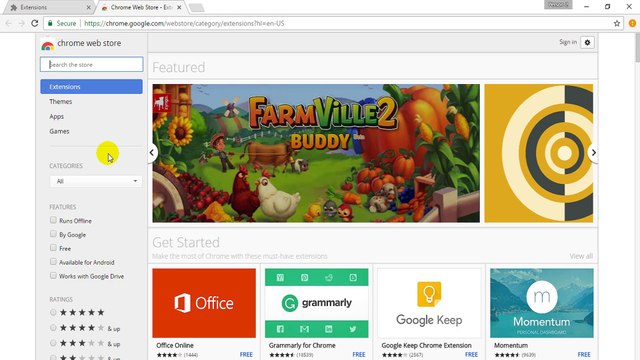Click the Featured heading text
This screenshot has width=640, height=360.
179,67
